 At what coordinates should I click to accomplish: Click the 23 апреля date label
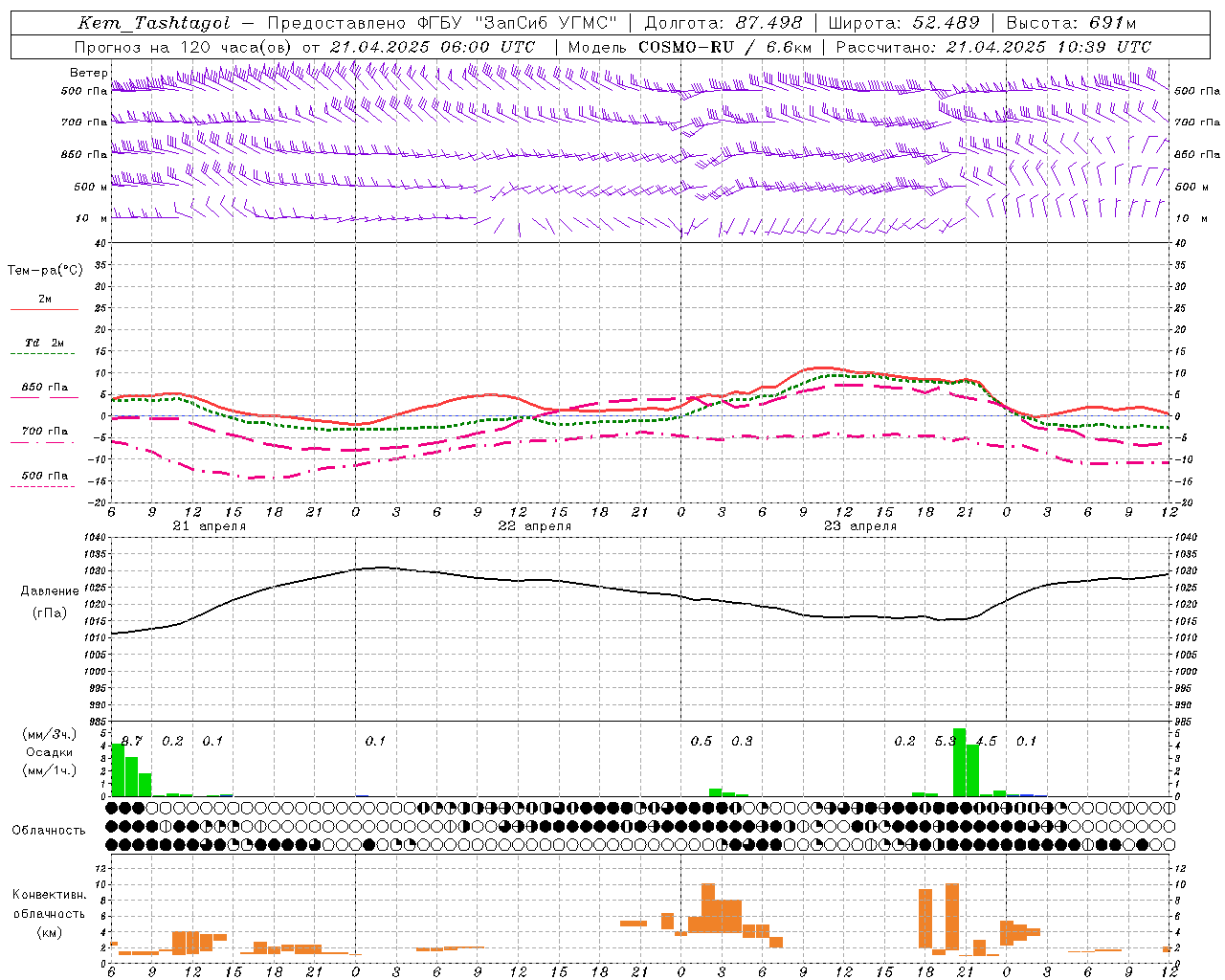(x=859, y=526)
